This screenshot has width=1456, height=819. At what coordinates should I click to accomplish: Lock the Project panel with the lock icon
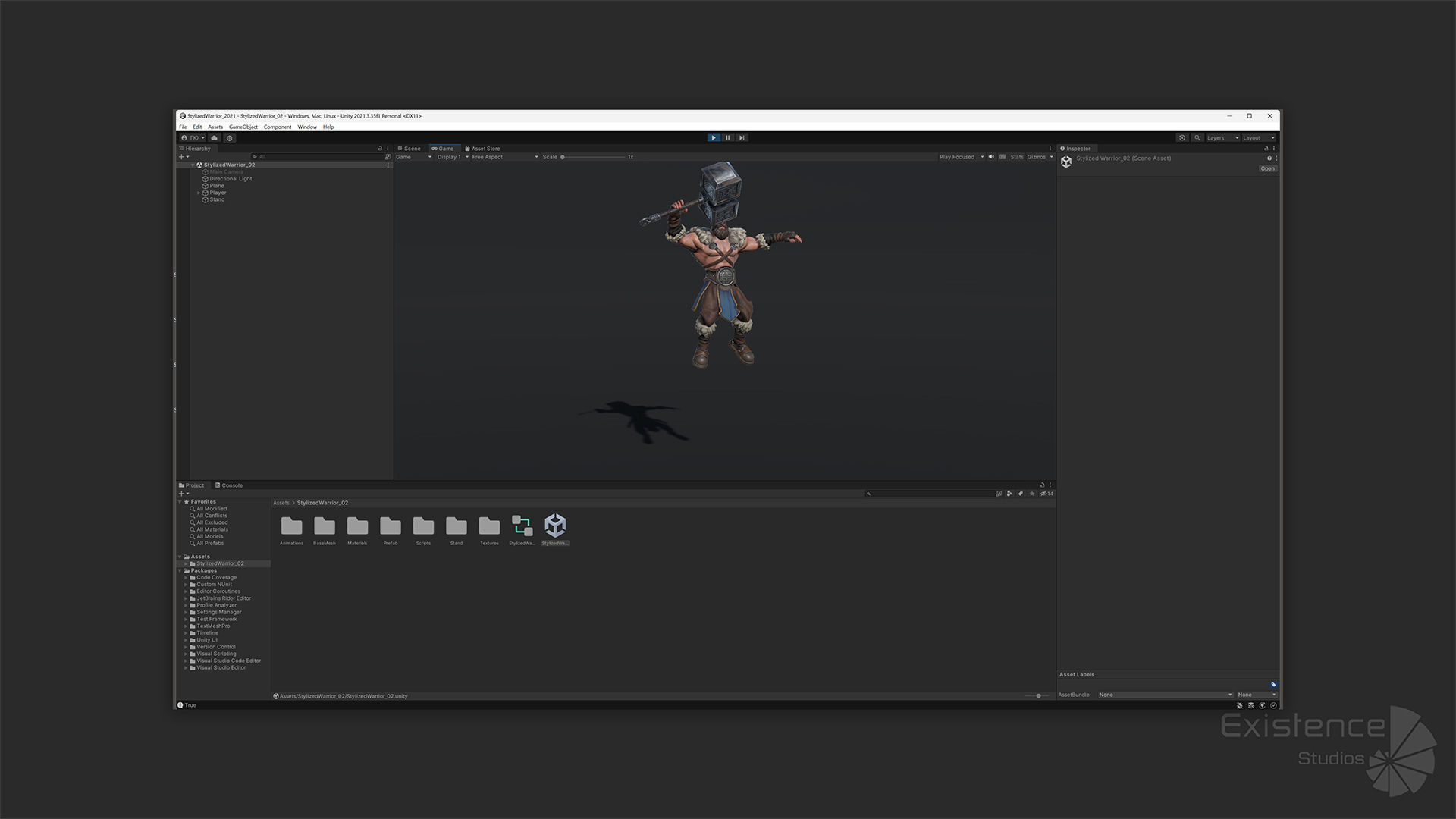(1042, 485)
